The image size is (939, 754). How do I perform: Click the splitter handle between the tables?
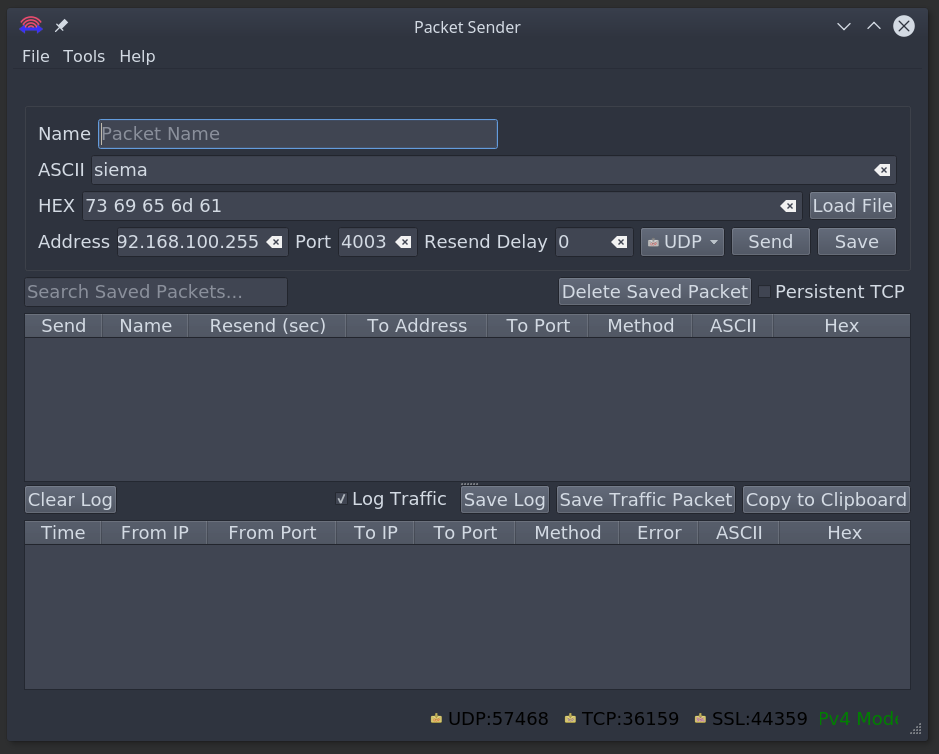(469, 483)
